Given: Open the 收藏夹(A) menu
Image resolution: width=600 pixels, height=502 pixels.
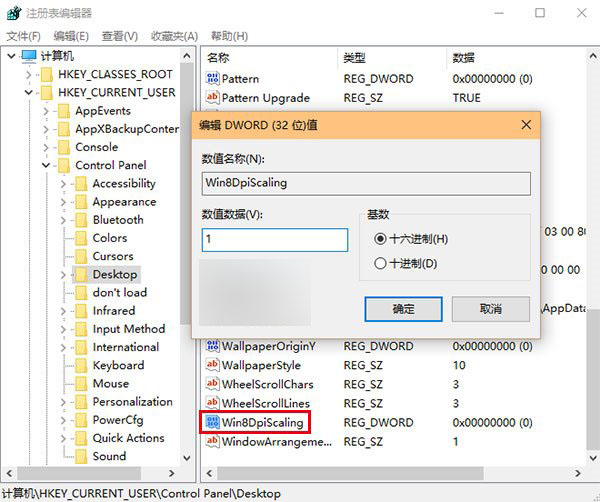Looking at the screenshot, I should click(x=174, y=36).
